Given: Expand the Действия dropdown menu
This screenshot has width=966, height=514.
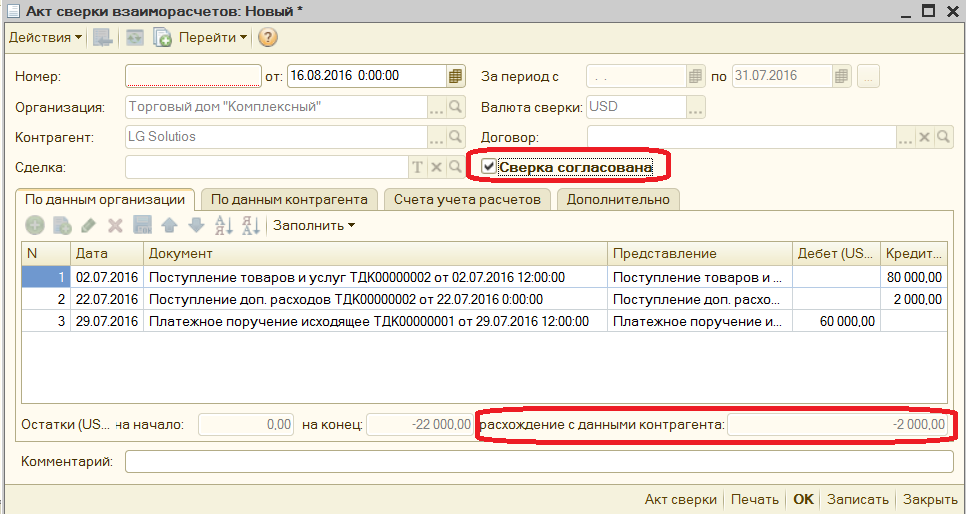Looking at the screenshot, I should (x=45, y=38).
